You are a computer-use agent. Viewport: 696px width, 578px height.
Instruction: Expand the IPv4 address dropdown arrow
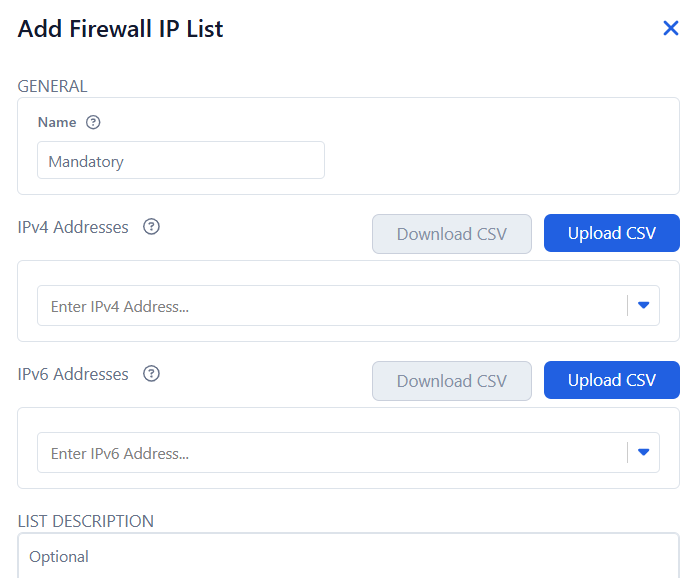coord(643,306)
